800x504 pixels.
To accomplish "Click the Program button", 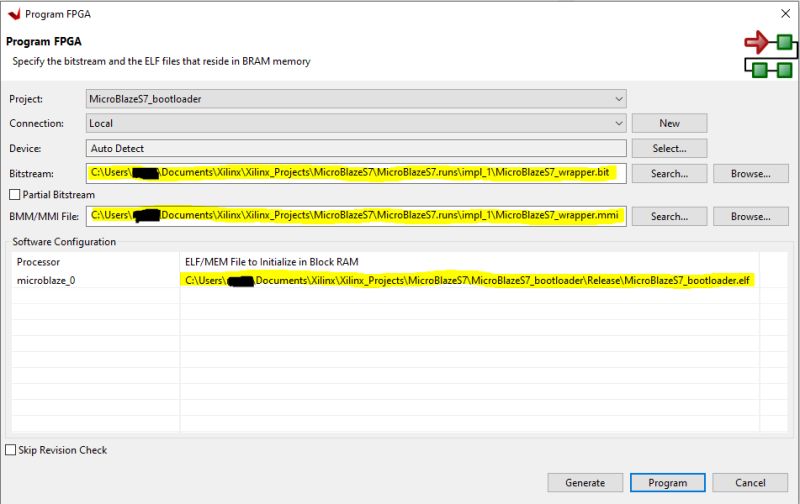I will pos(668,483).
